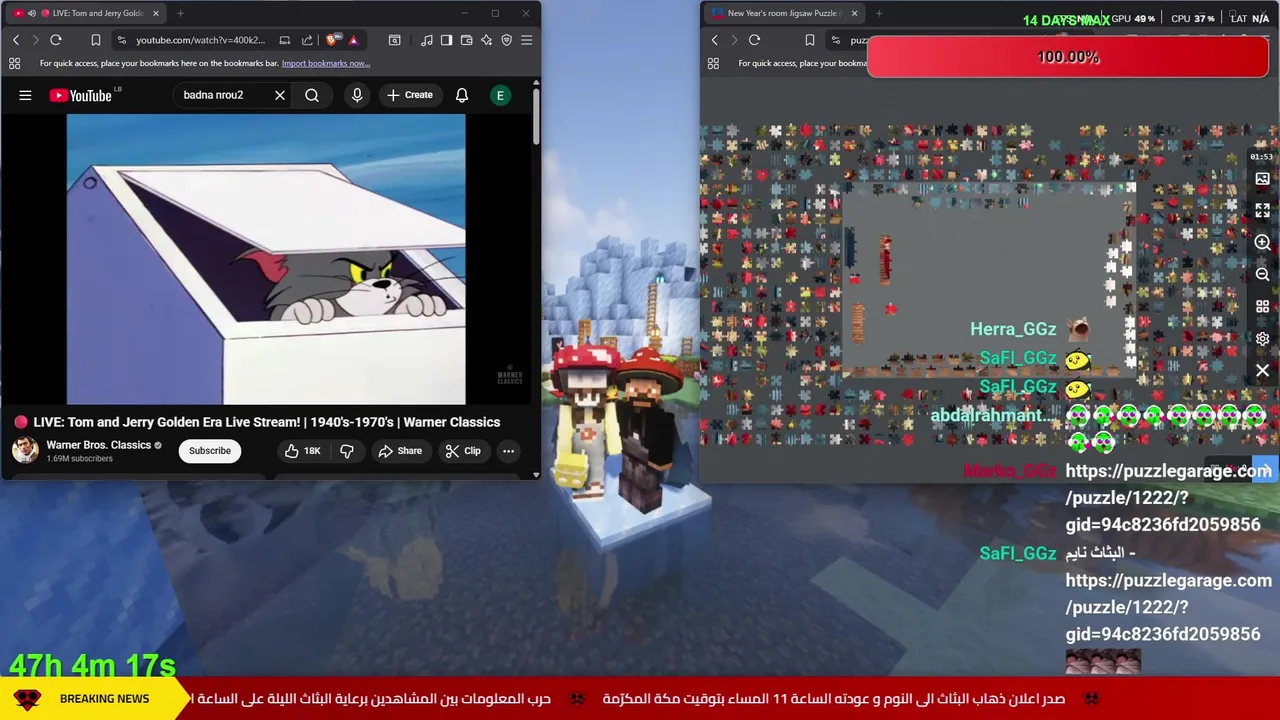Open Leo AI sparkle icon
This screenshot has width=1280, height=720.
pyautogui.click(x=487, y=40)
